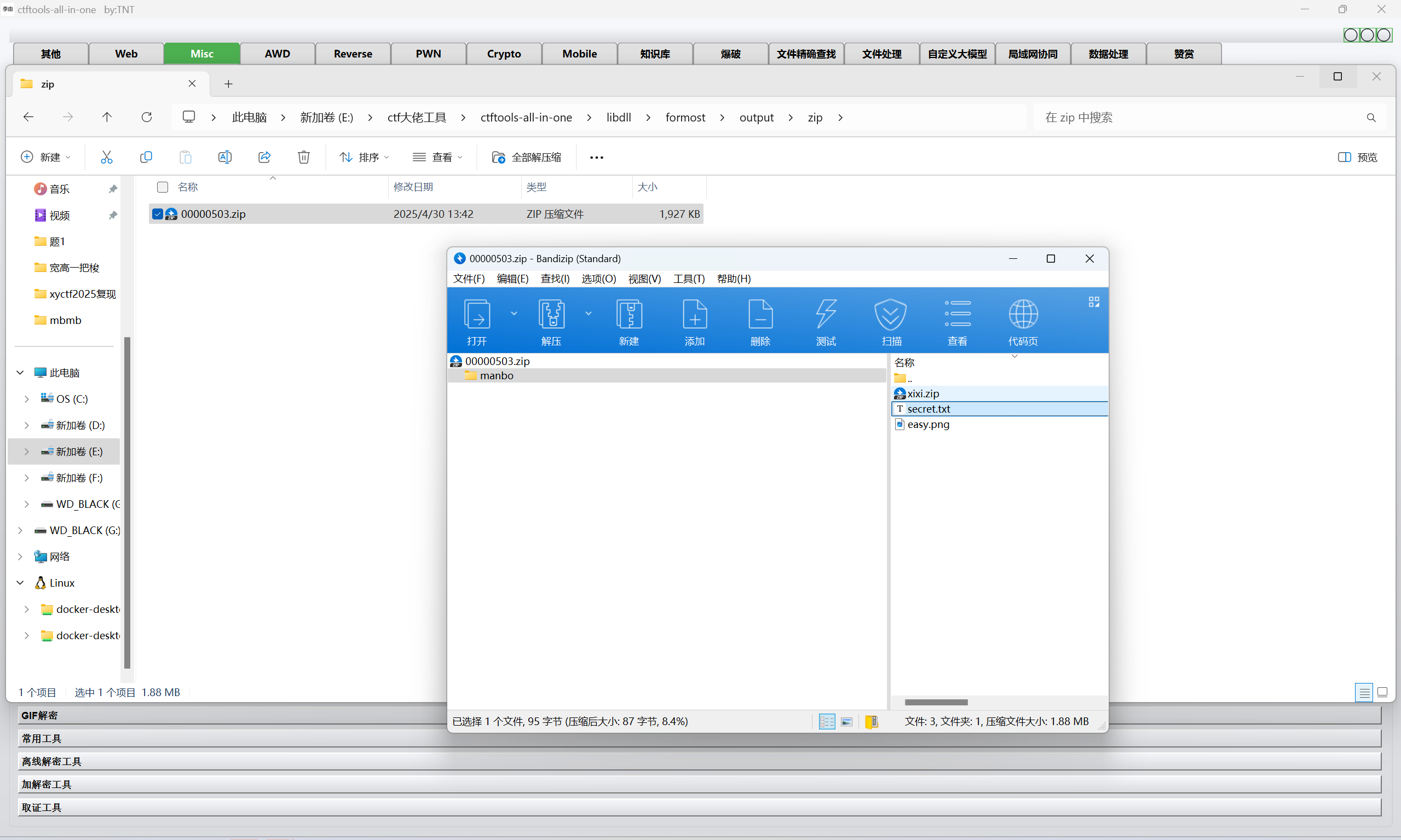1401x840 pixels.
Task: Click the Explorer Back arrow
Action: (28, 117)
